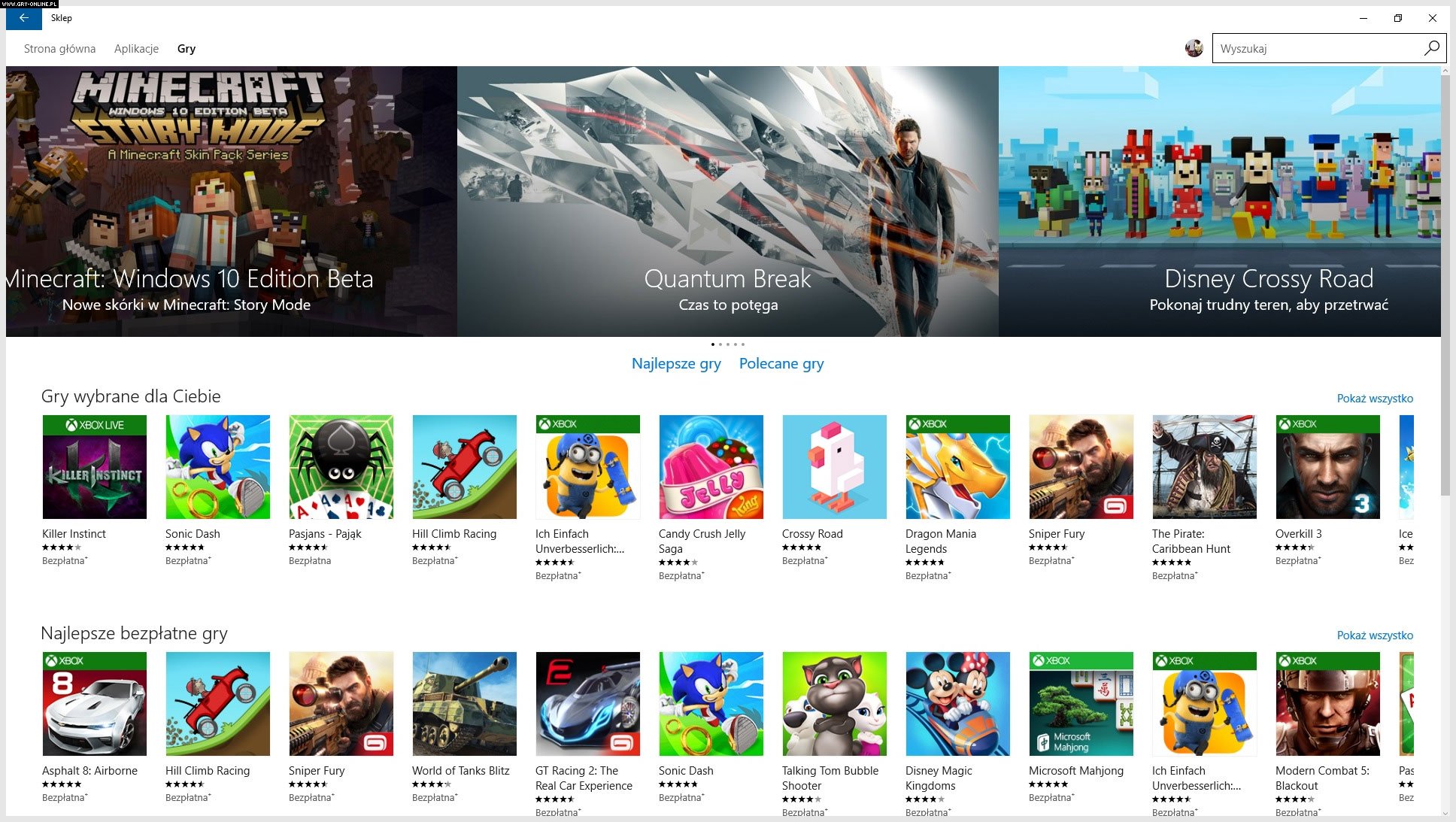Switch to the Aplikacje tab
The width and height of the screenshot is (1456, 822).
tap(136, 49)
